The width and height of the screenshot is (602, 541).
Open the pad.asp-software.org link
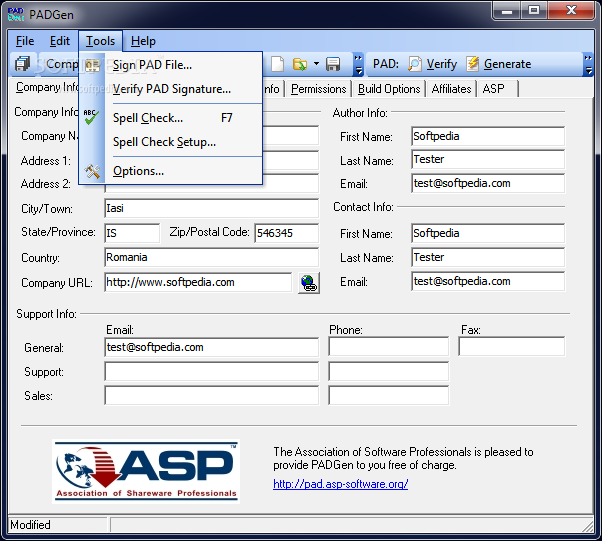click(x=340, y=484)
